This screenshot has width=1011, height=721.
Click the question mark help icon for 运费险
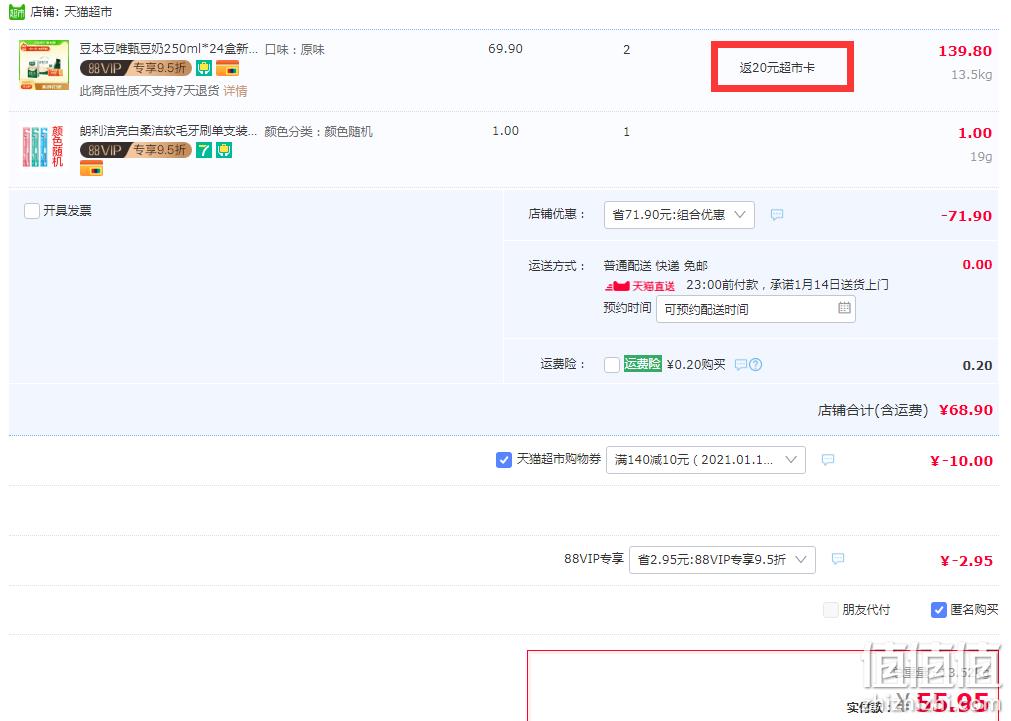point(756,365)
